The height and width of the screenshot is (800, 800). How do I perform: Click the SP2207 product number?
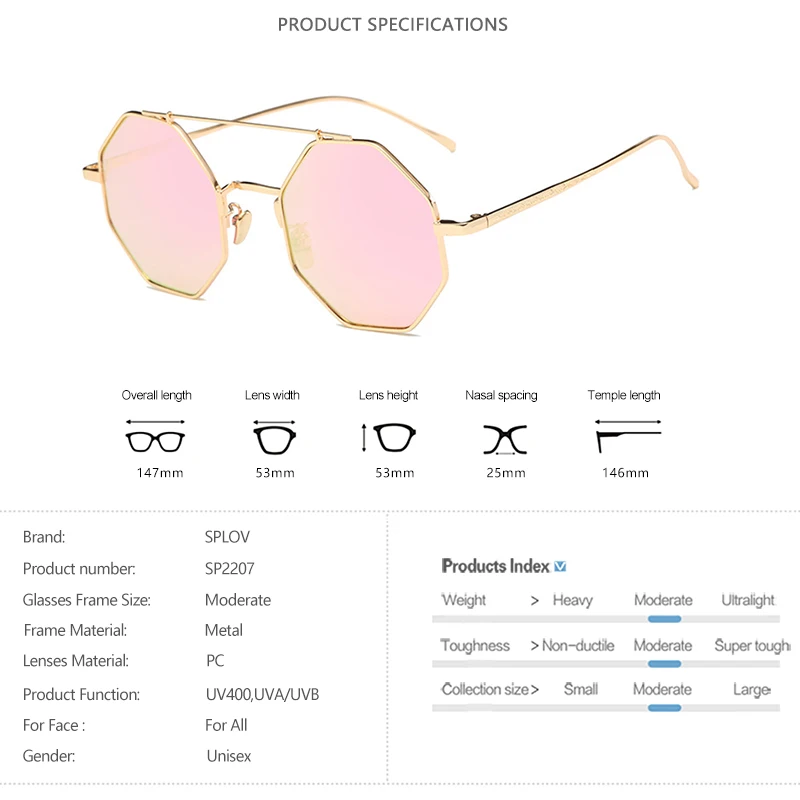click(229, 569)
